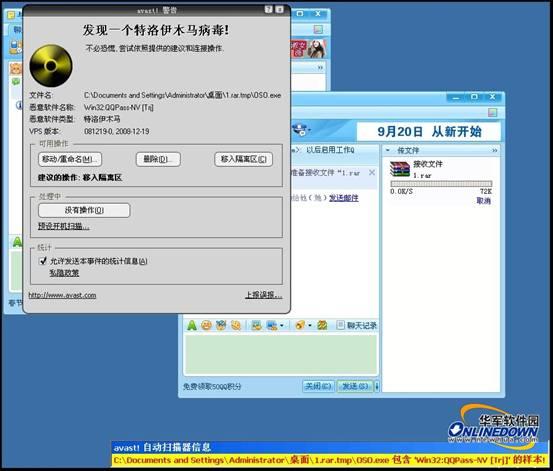This screenshot has width=553, height=471.
Task: Click the screen capture icon in chat toolbar
Action: click(x=272, y=325)
